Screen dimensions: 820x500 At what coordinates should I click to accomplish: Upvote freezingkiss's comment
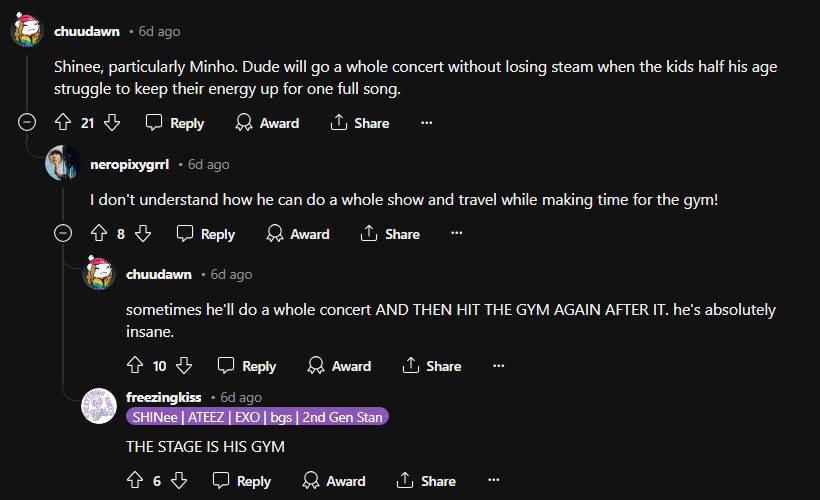pyautogui.click(x=135, y=481)
